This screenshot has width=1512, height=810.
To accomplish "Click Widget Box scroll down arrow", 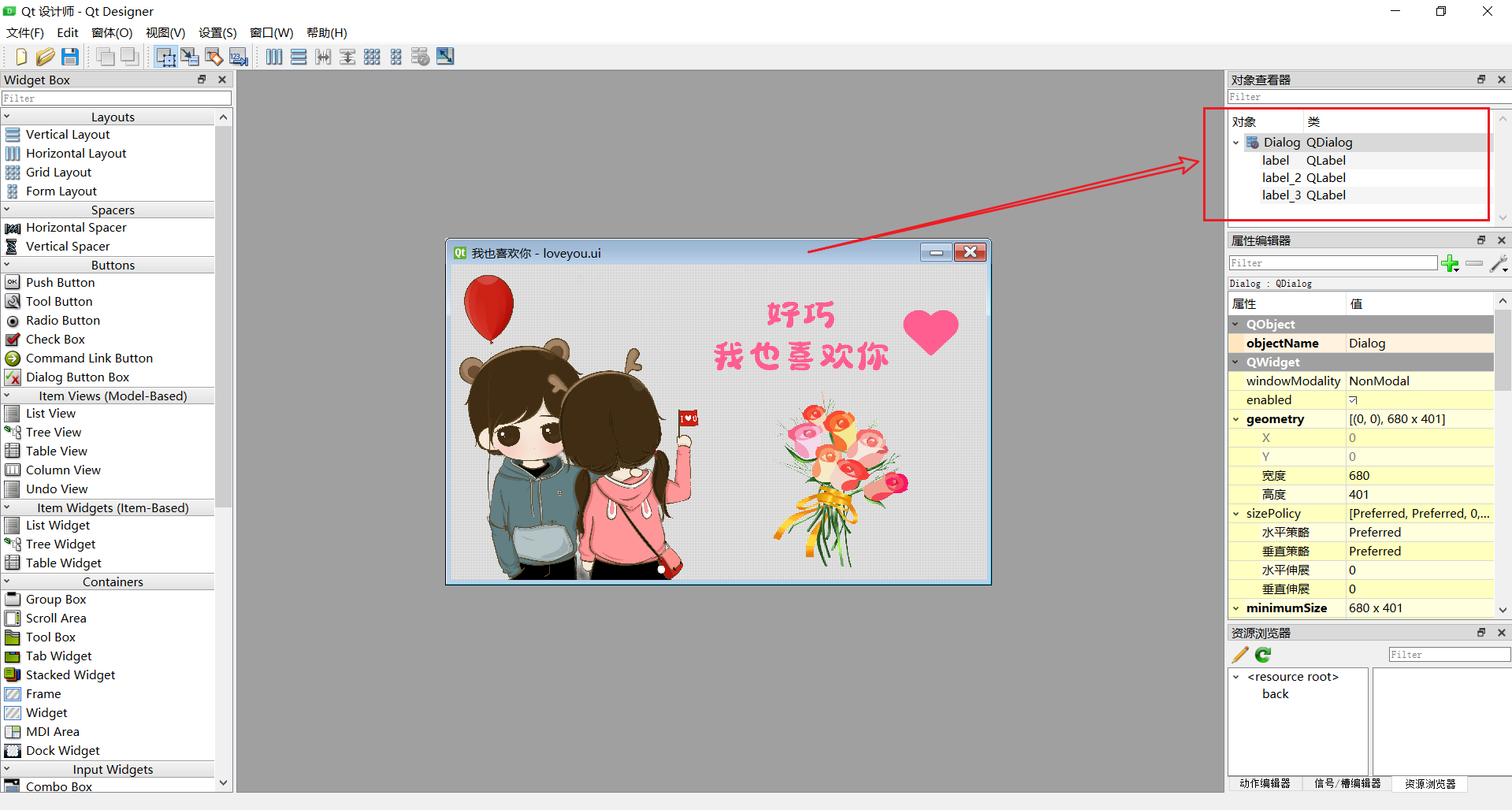I will (224, 782).
